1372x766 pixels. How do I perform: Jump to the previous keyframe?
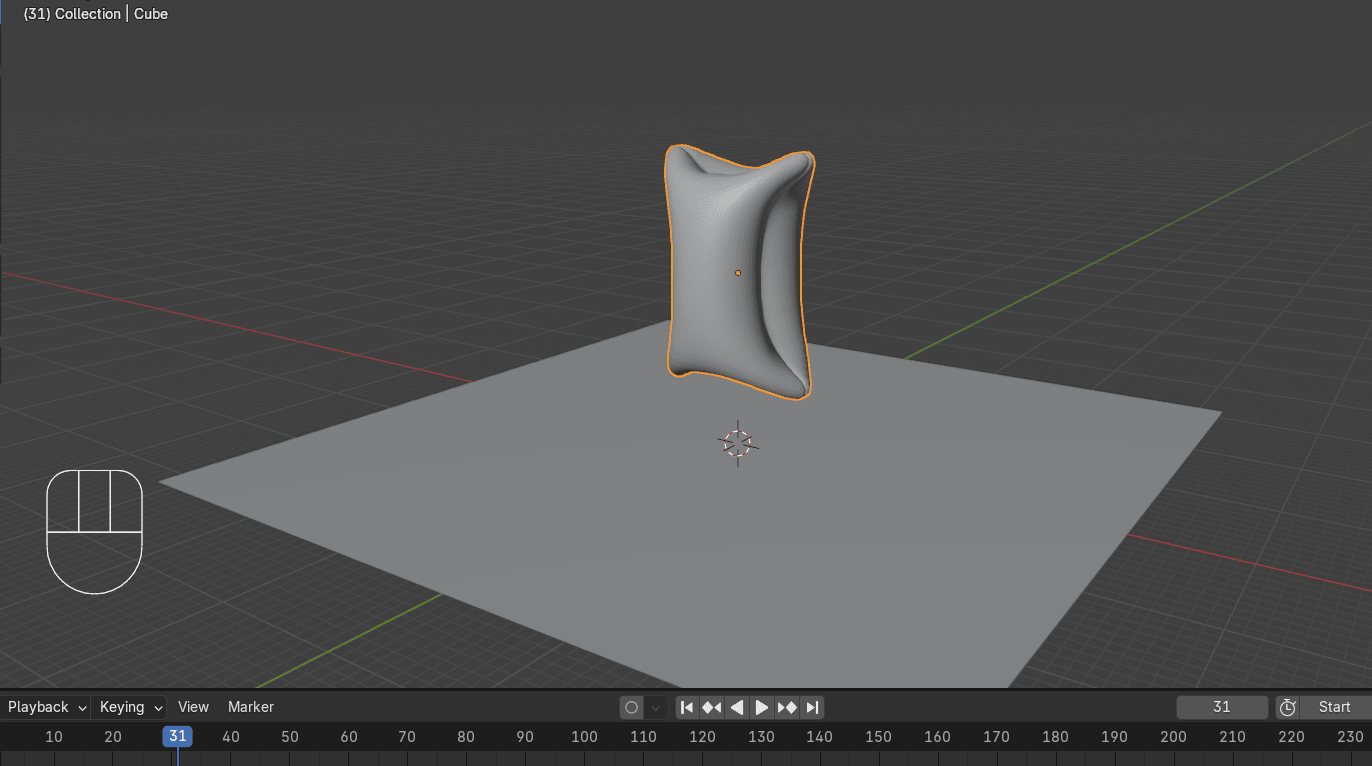point(711,707)
